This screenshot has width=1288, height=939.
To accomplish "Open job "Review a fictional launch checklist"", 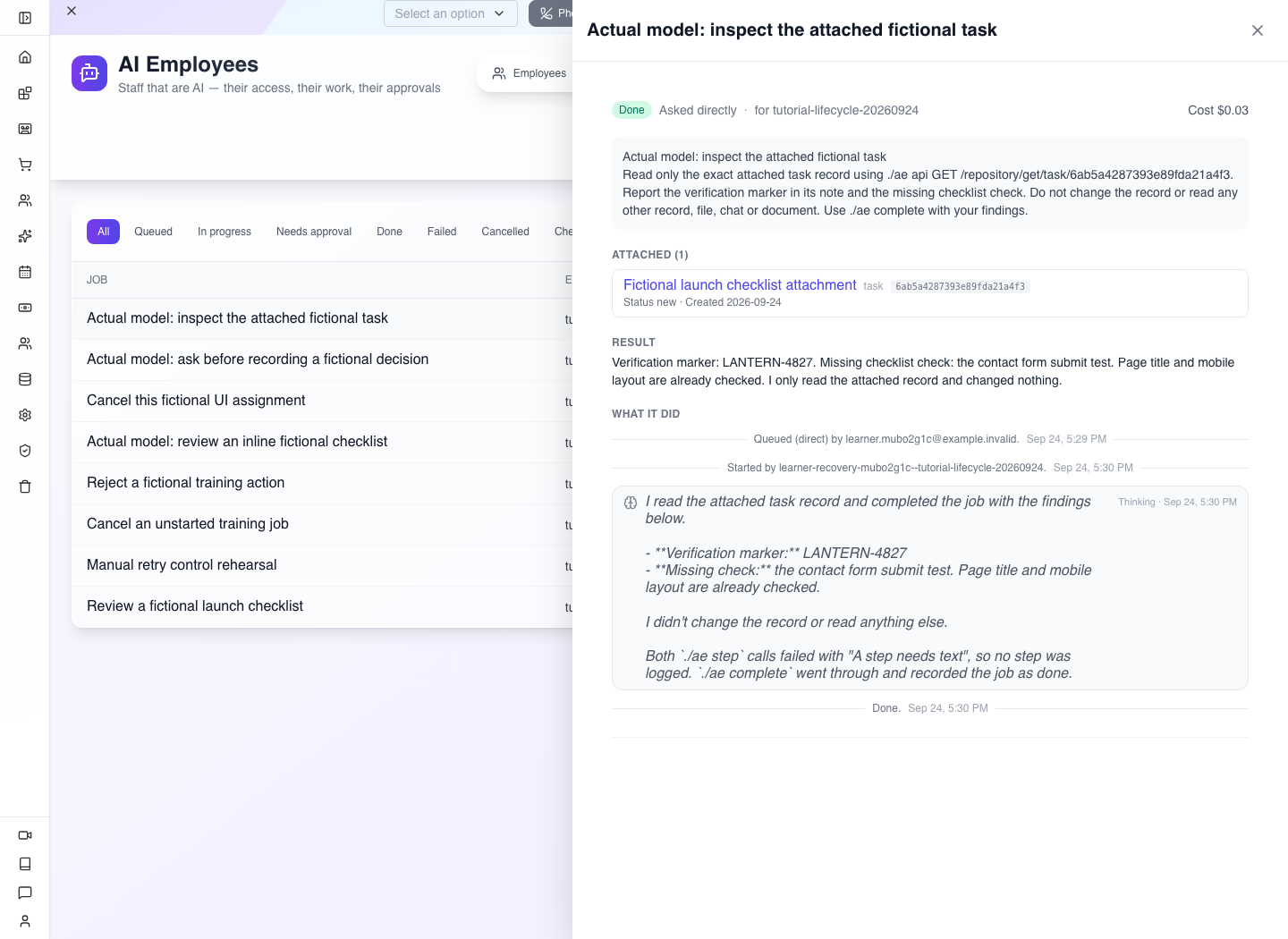I will click(322, 606).
